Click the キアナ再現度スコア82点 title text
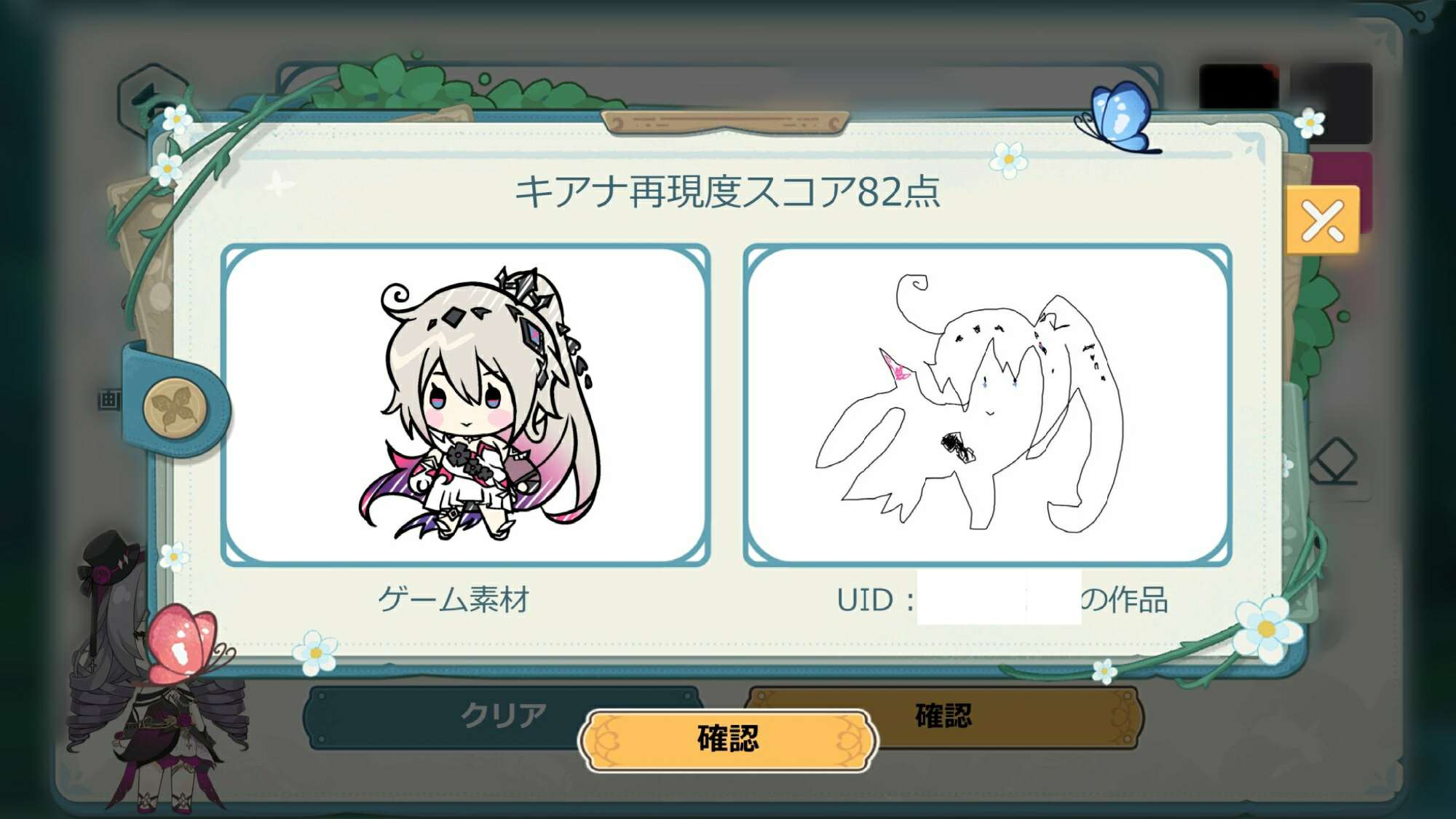This screenshot has width=1456, height=819. (728, 191)
